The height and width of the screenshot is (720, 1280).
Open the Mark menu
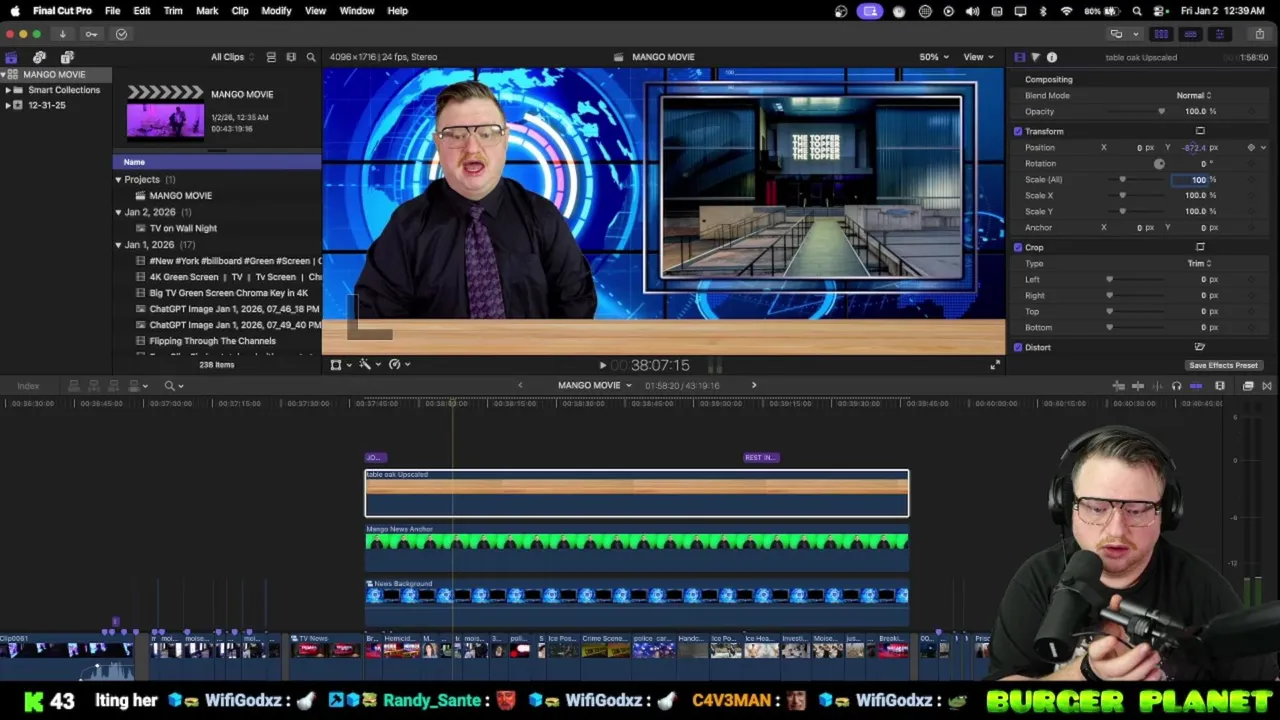pos(207,11)
